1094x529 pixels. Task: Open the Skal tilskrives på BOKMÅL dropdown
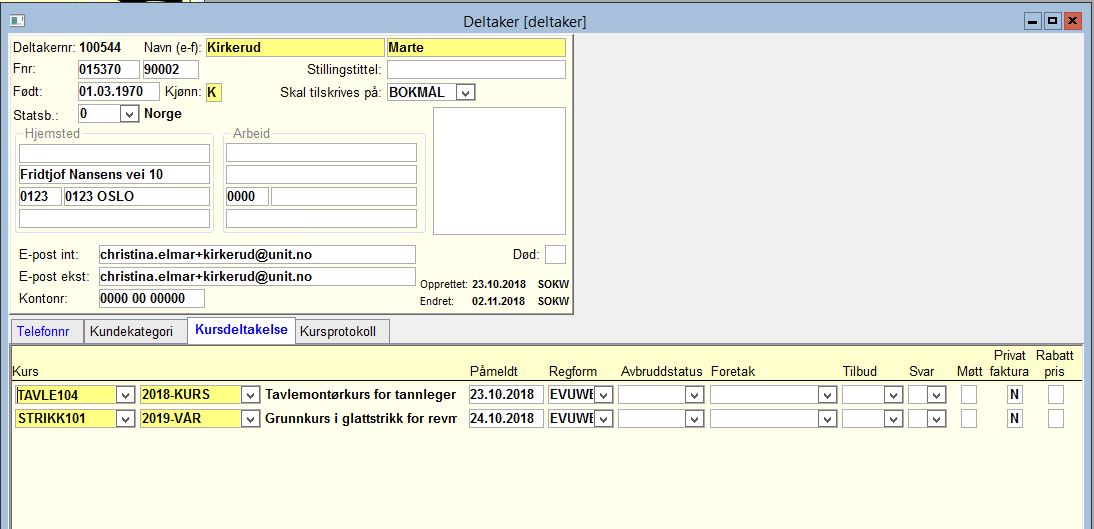click(467, 92)
